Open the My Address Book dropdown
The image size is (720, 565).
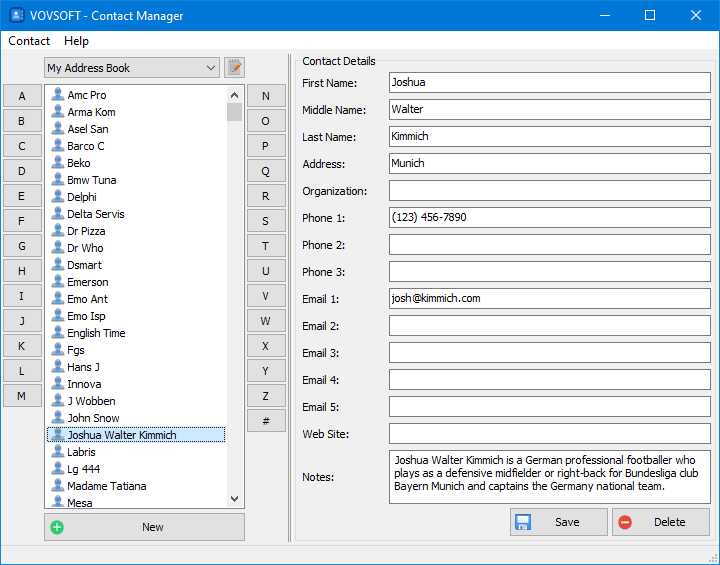tap(132, 68)
